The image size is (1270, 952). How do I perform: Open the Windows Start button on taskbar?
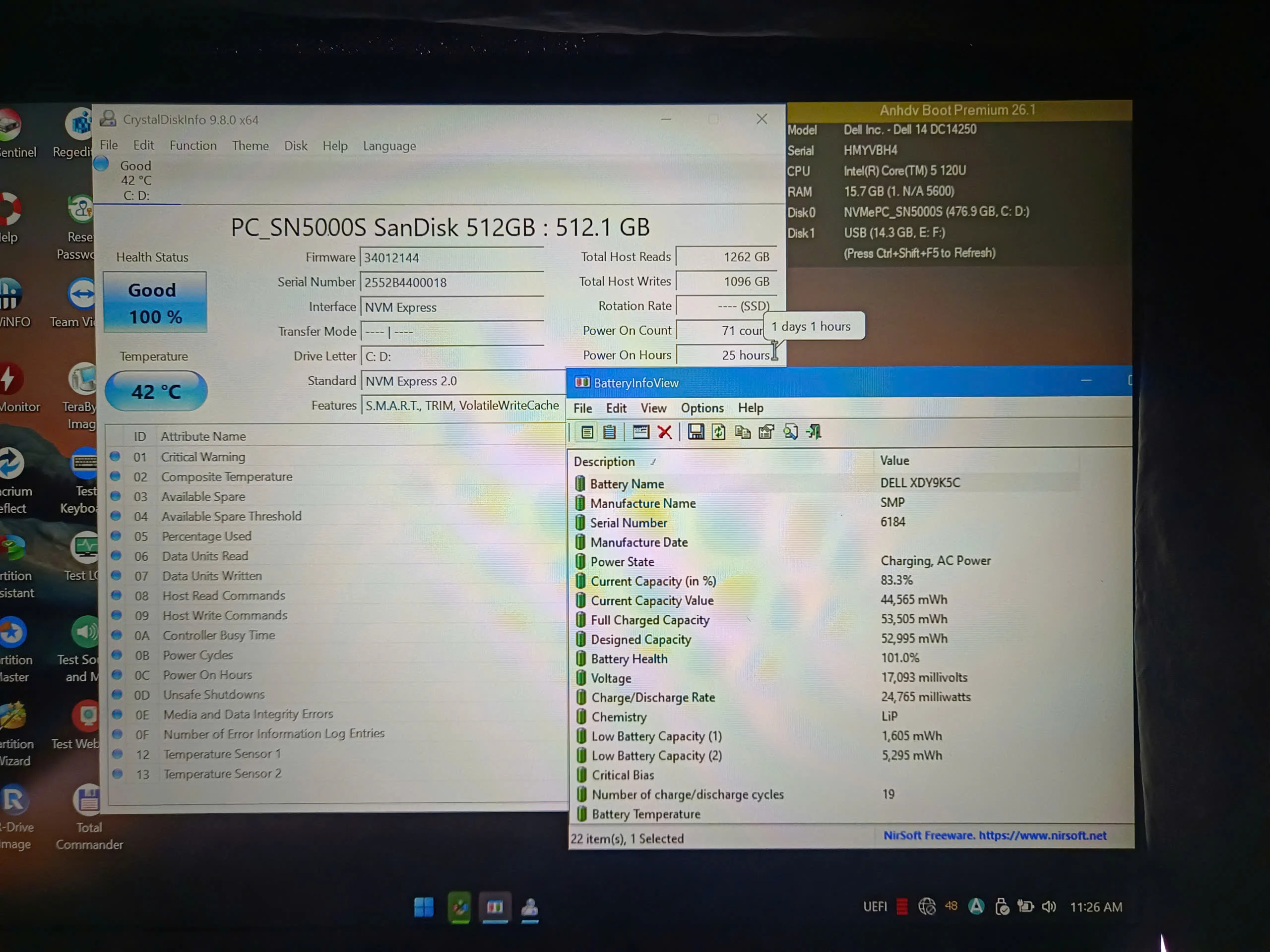pos(424,907)
